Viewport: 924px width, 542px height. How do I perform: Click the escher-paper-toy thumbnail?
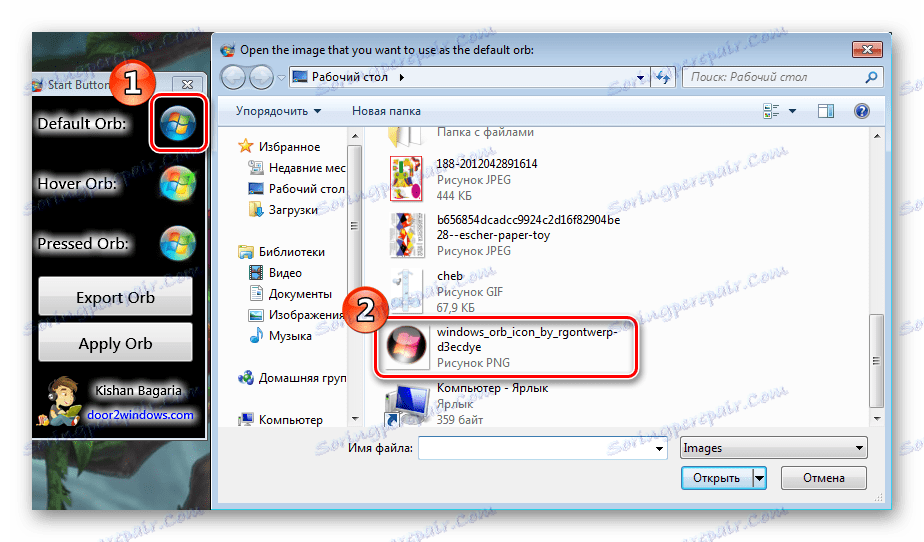[406, 235]
